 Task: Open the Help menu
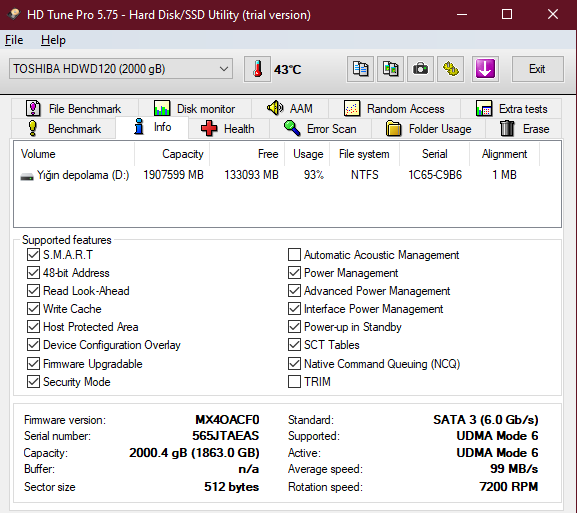pyautogui.click(x=53, y=40)
